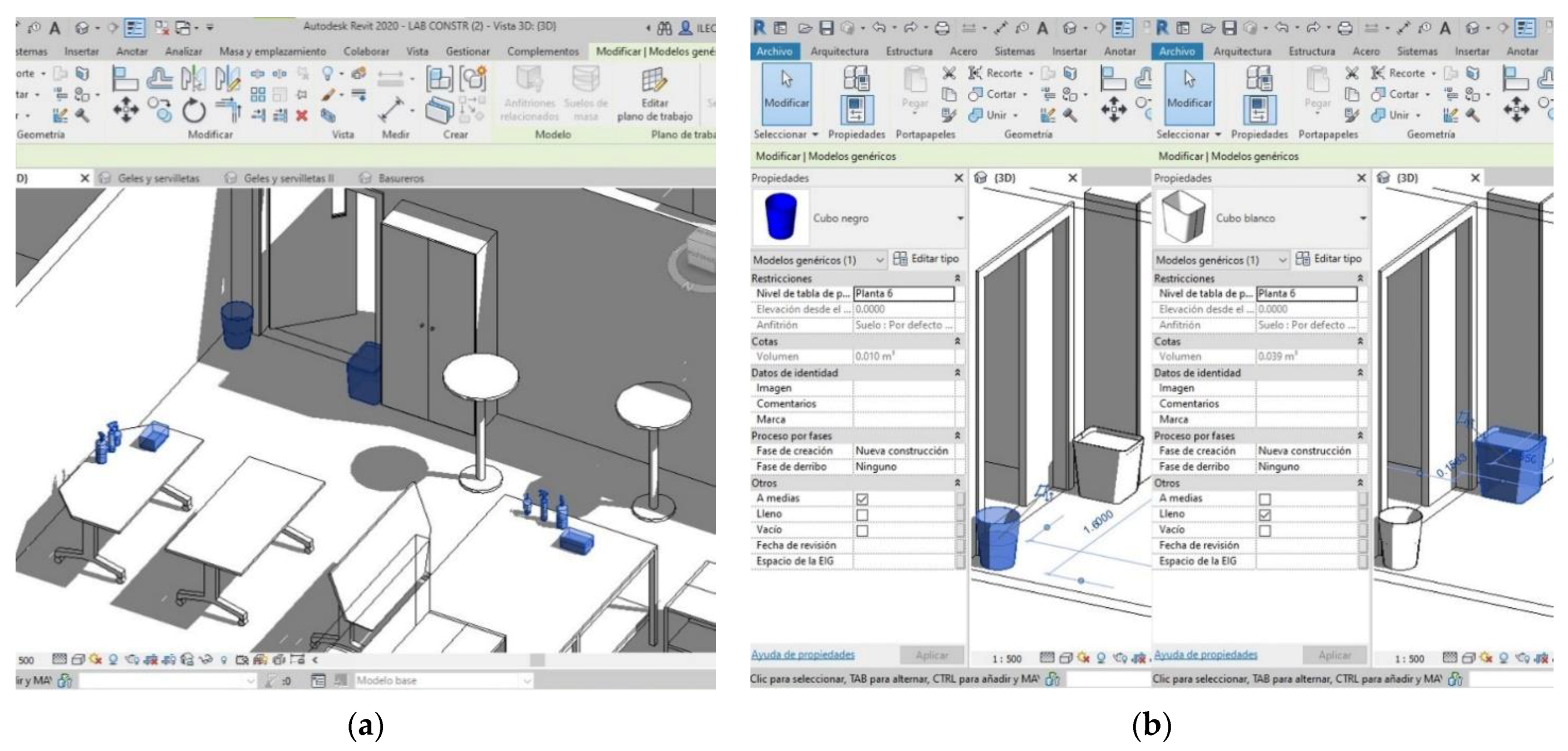Collapse the Cotas section in Cubo negro panel
The width and height of the screenshot is (1568, 751).
[957, 341]
